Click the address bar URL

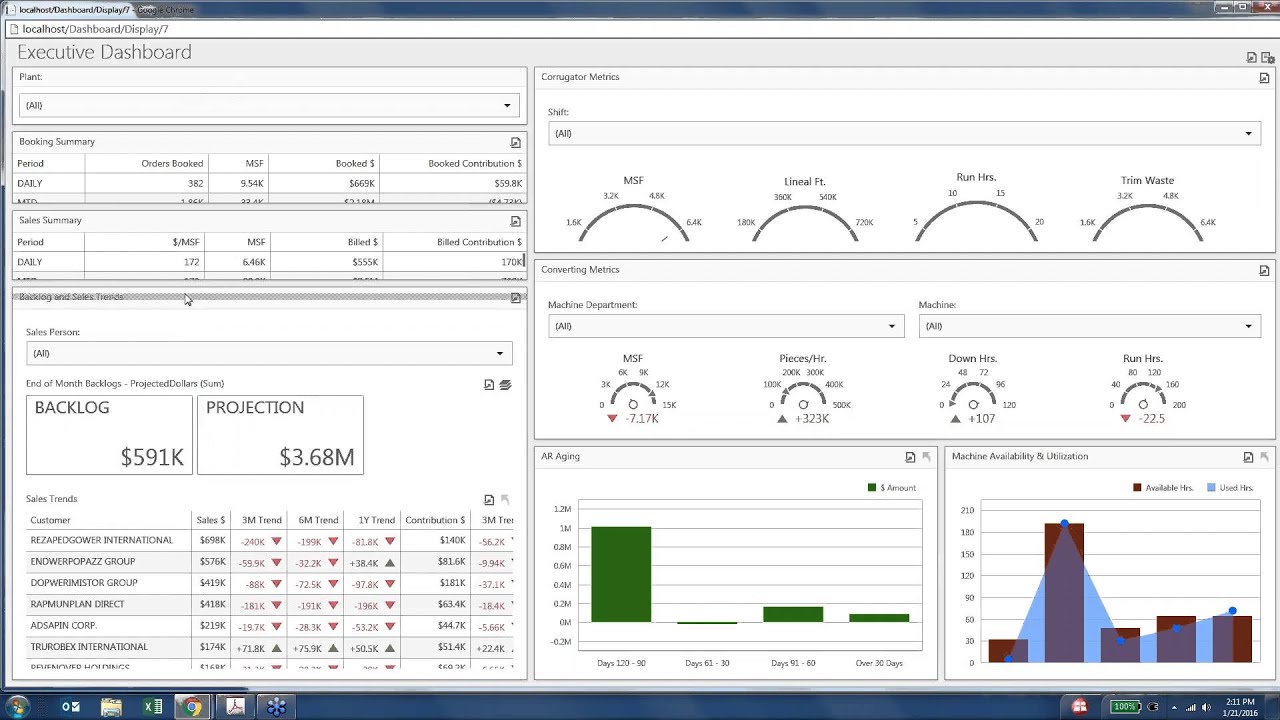coord(95,29)
